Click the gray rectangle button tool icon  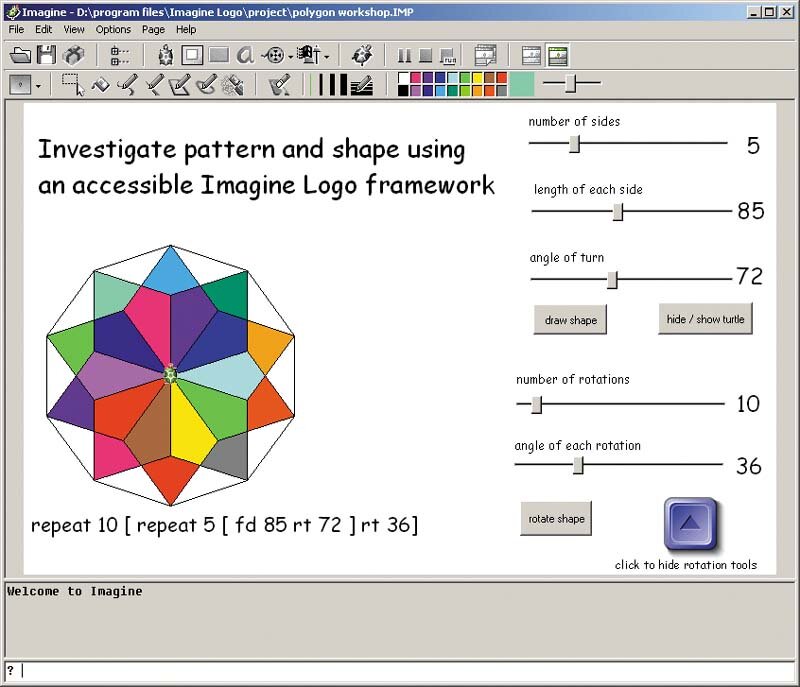pyautogui.click(x=219, y=55)
